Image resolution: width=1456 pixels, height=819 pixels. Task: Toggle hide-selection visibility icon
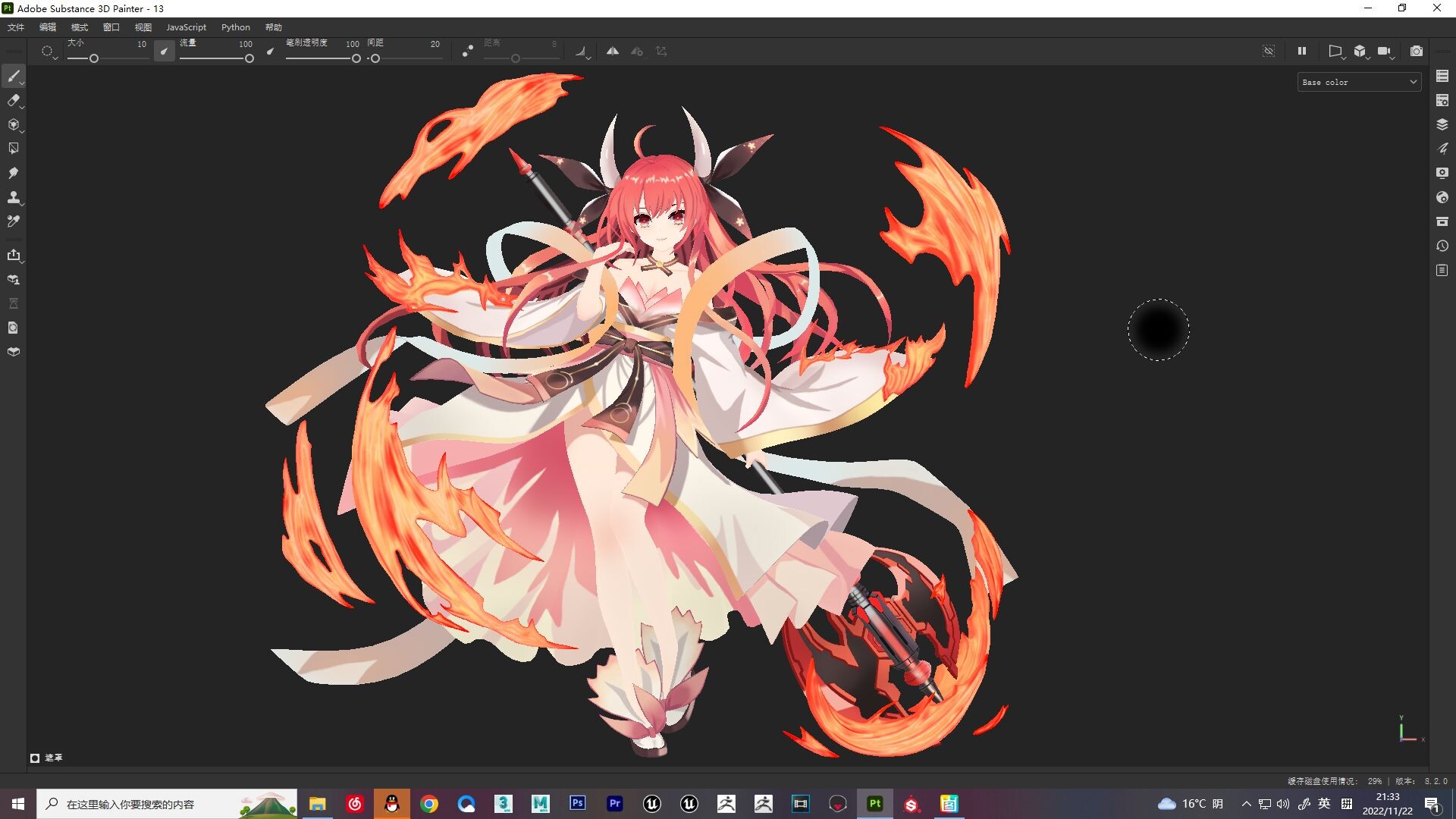(1269, 51)
